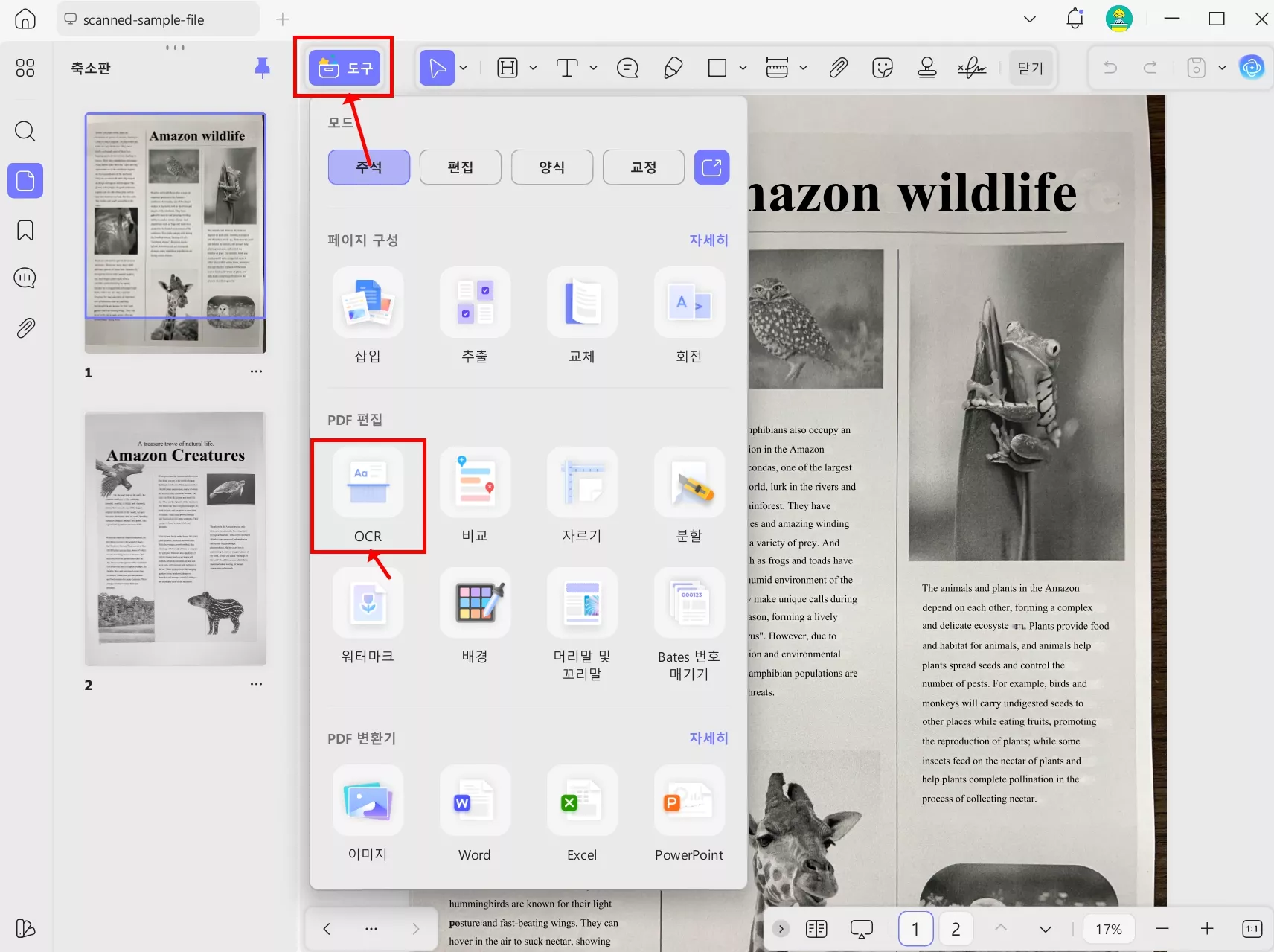Open more options for page 1 thumbnail
The width and height of the screenshot is (1274, 952).
point(257,371)
